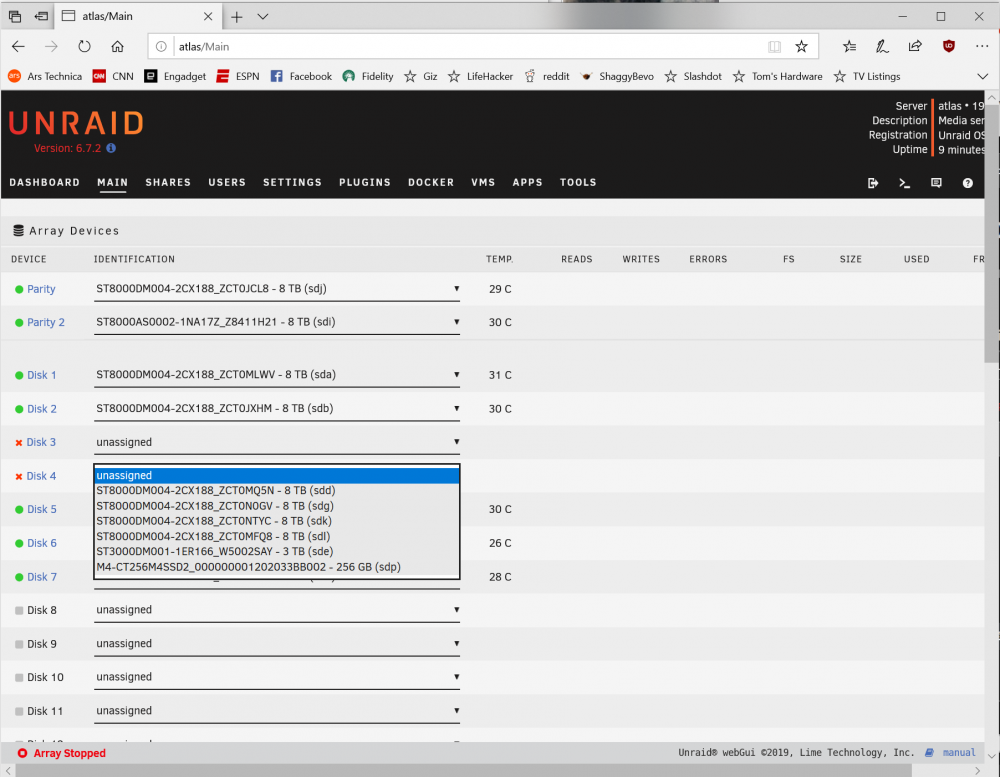Open the manual link in footer
This screenshot has height=777, width=1000.
[x=959, y=753]
